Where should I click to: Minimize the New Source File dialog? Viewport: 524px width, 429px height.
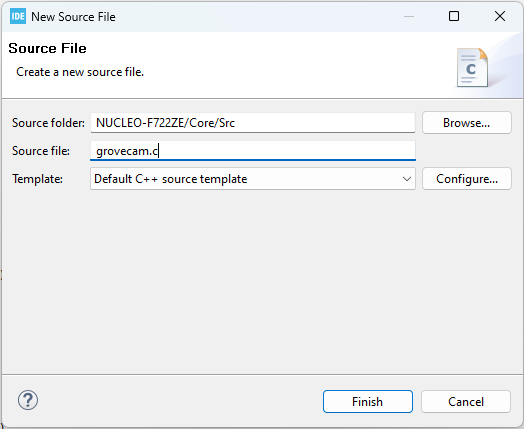coord(409,16)
